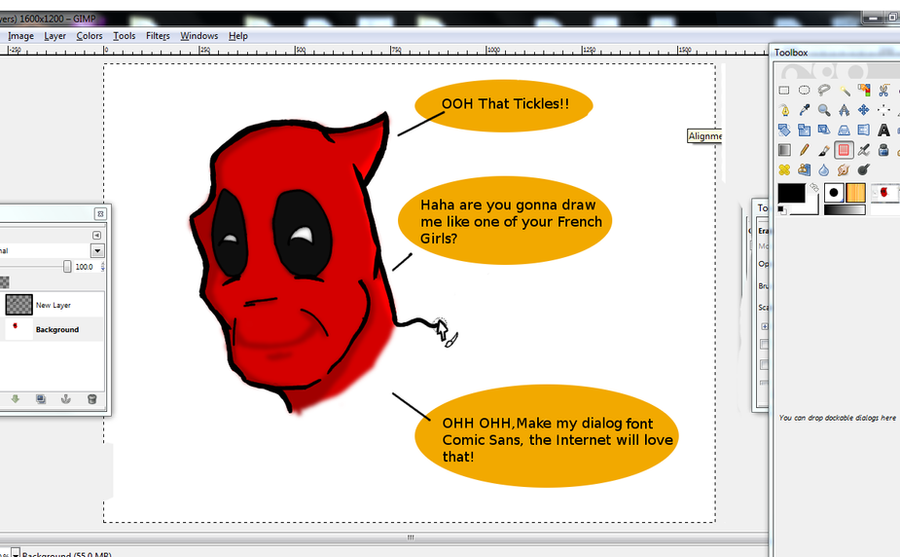Open the white background color swatch
Screen dimensions: 900x557
[x=813, y=207]
